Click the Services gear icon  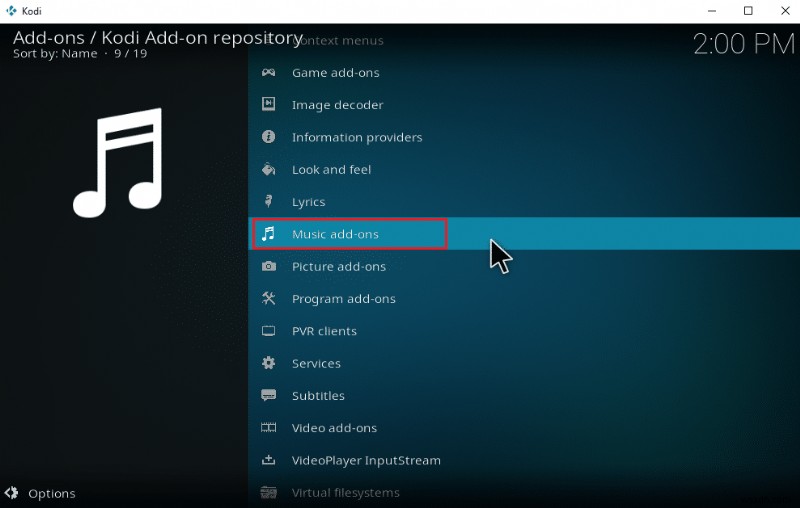pyautogui.click(x=268, y=363)
